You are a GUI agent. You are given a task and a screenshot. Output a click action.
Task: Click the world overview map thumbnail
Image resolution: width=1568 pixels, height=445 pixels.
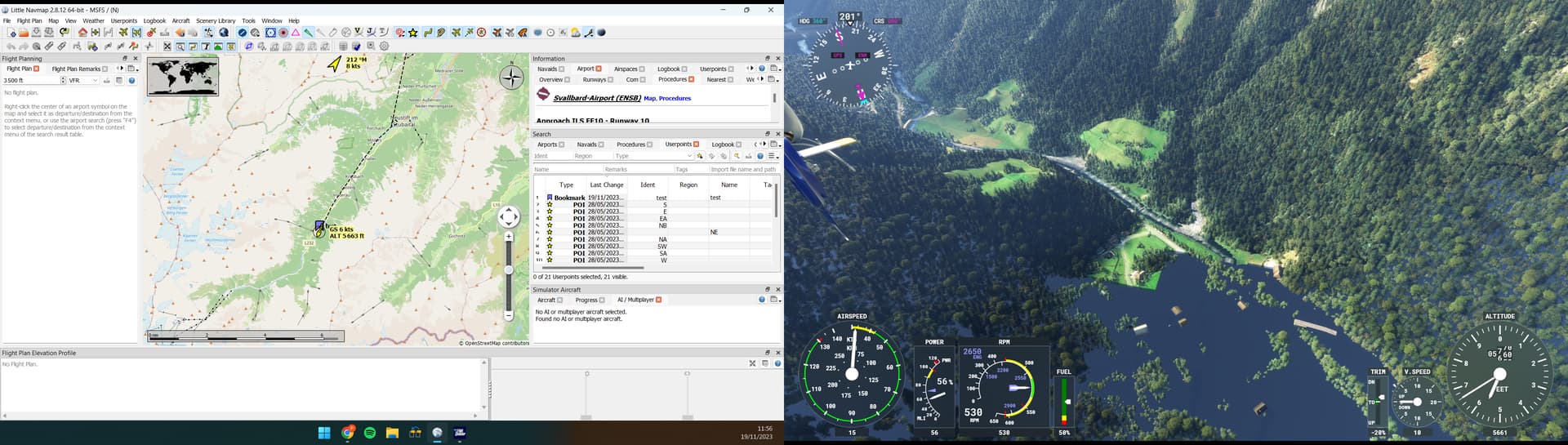[182, 77]
